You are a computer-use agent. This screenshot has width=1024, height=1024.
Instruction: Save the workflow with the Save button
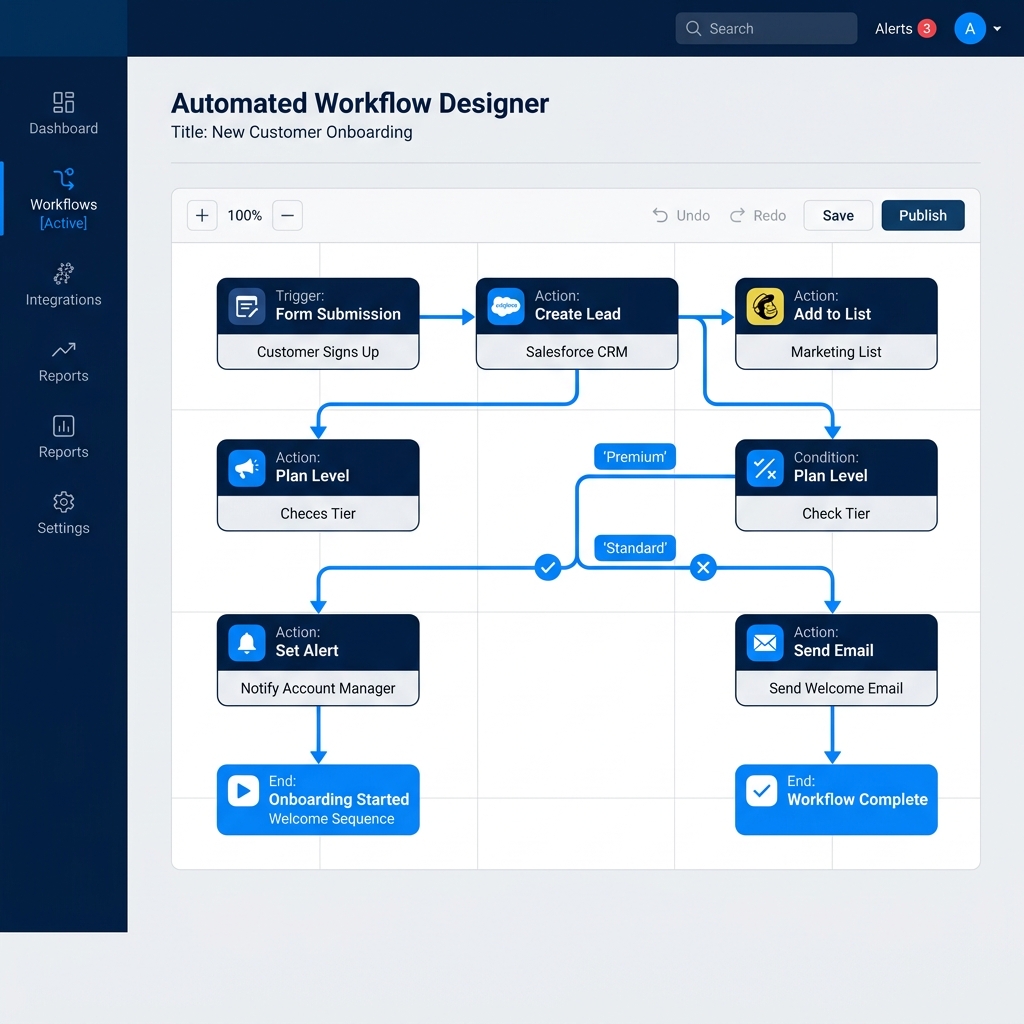click(838, 215)
